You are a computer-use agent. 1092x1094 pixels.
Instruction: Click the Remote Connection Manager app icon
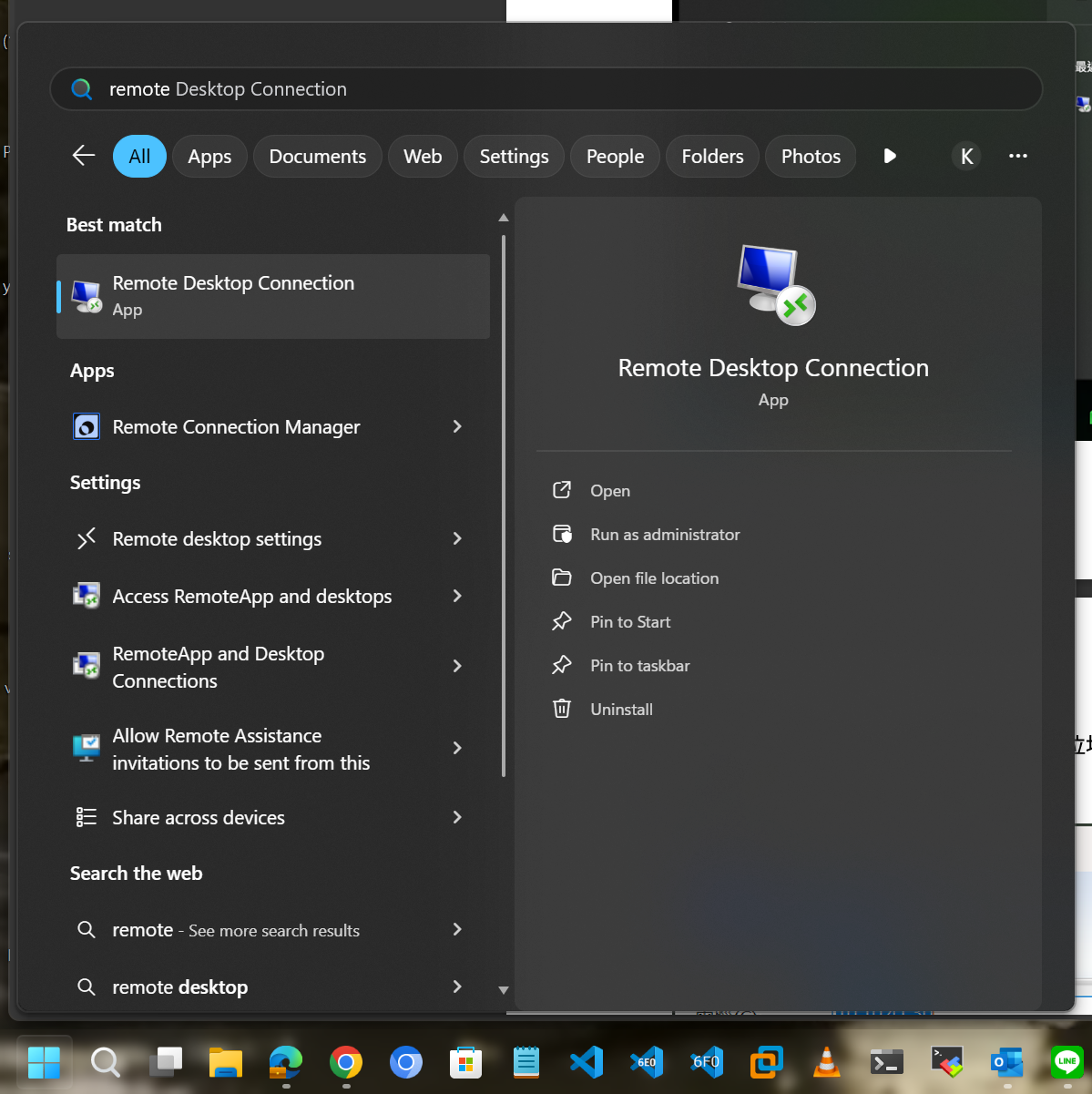coord(87,427)
